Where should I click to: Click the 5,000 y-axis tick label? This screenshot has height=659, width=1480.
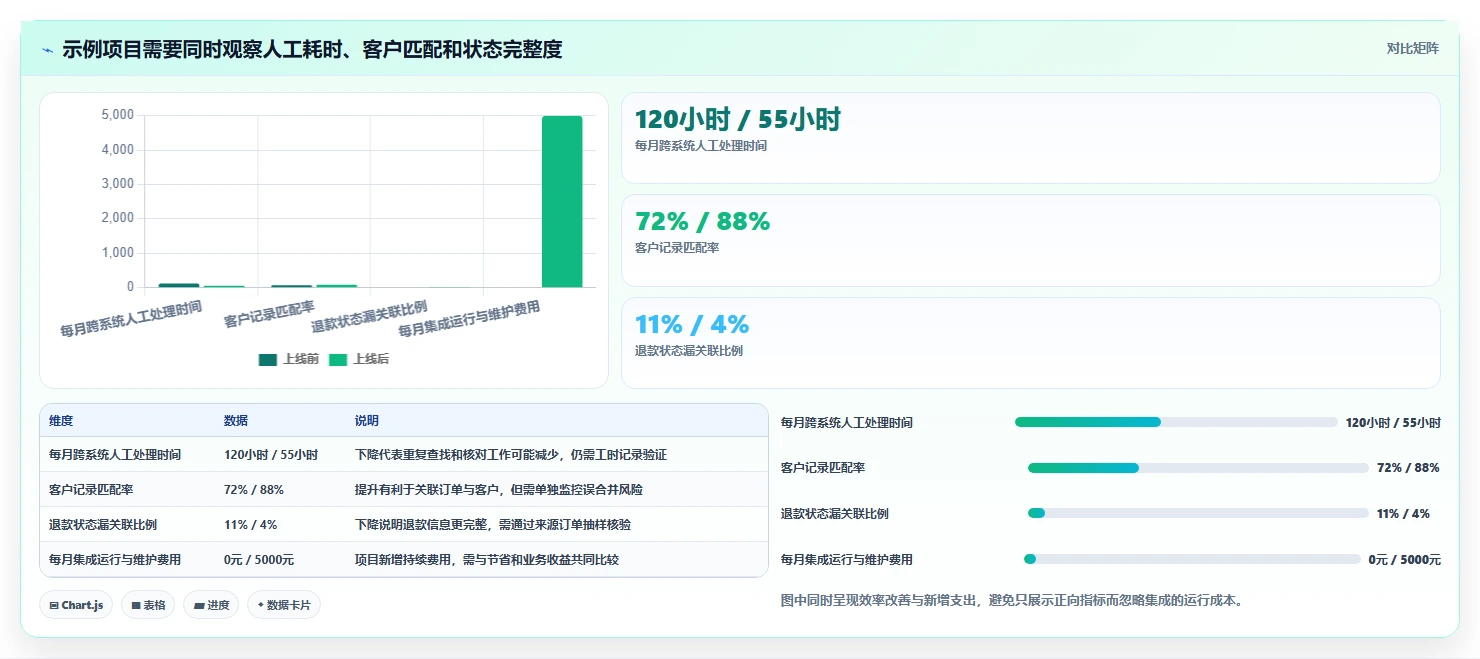(118, 115)
